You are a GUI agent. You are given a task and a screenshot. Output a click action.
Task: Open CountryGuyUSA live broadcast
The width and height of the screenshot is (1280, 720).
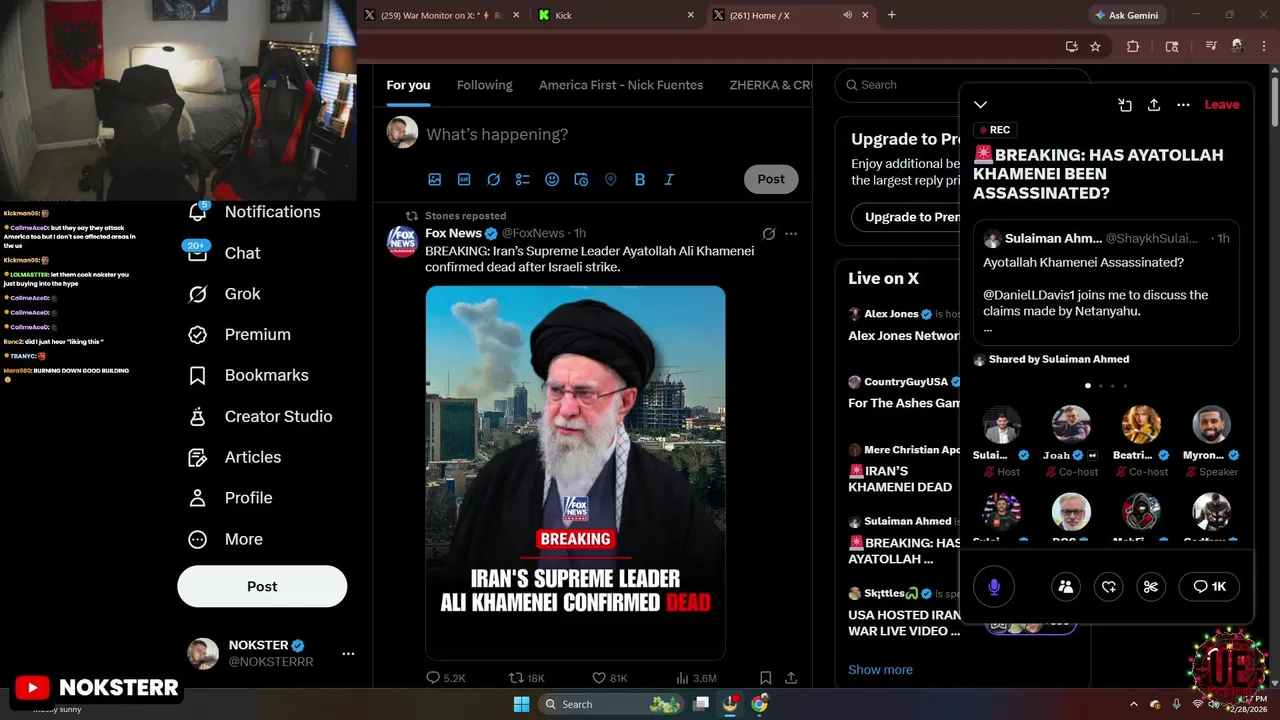coord(904,393)
